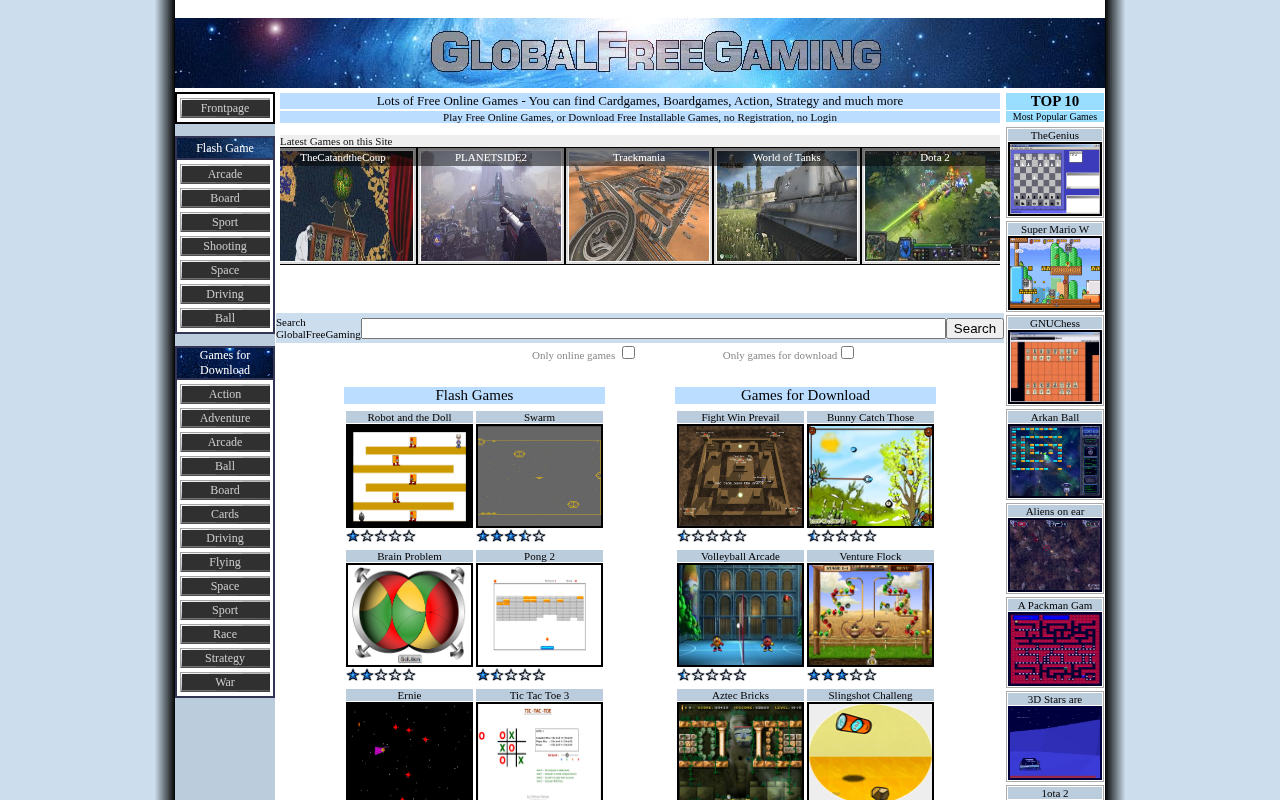Enable Only online games checkbox
The width and height of the screenshot is (1280, 800).
pyautogui.click(x=628, y=352)
